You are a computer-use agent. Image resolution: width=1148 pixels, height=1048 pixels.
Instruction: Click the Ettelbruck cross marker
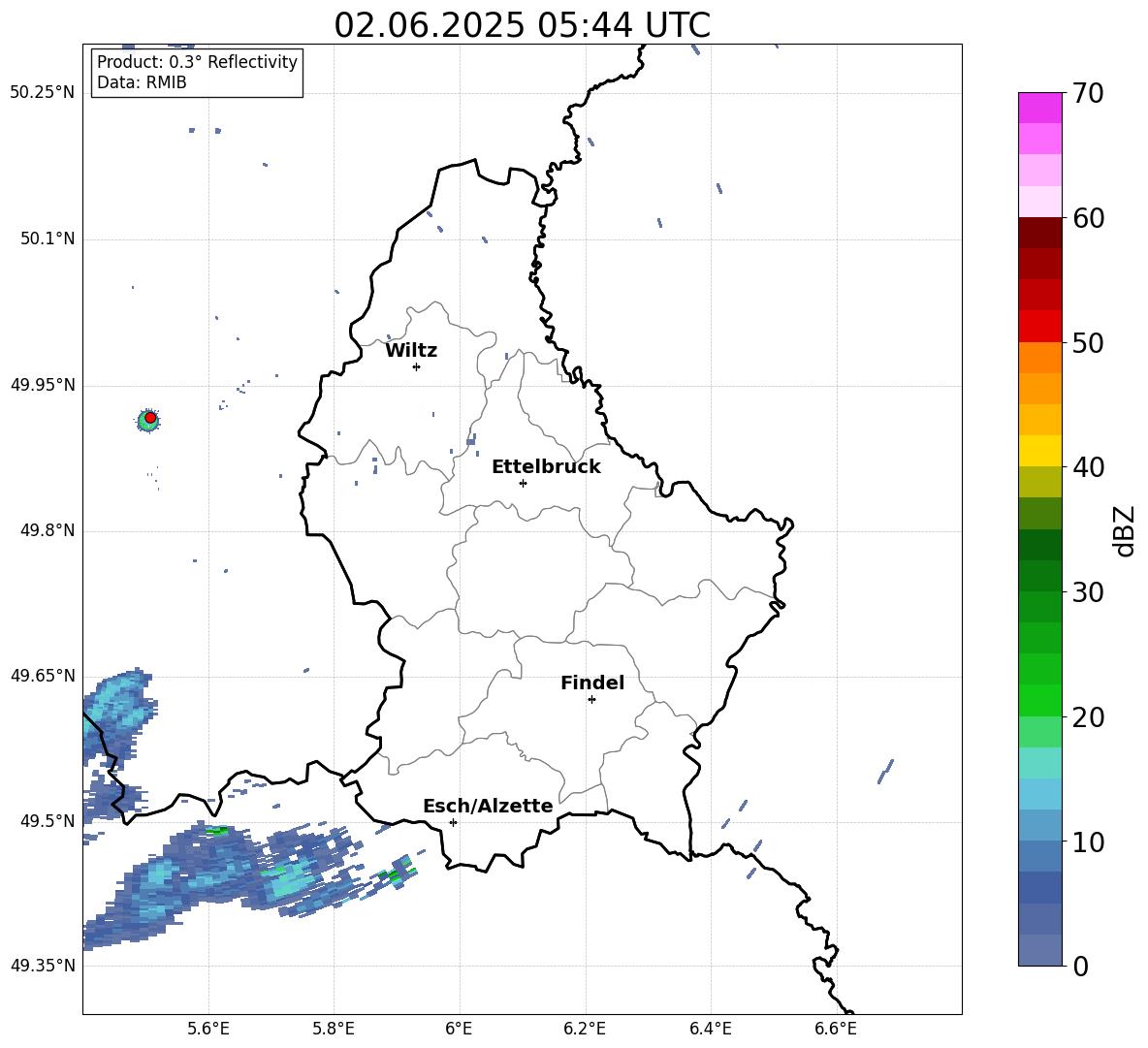523,483
